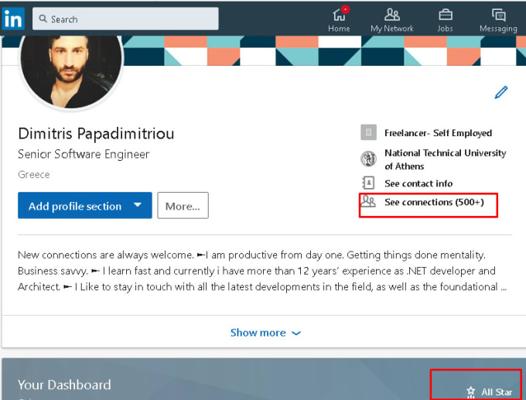Focus the Search input field
The height and width of the screenshot is (400, 526).
point(125,19)
